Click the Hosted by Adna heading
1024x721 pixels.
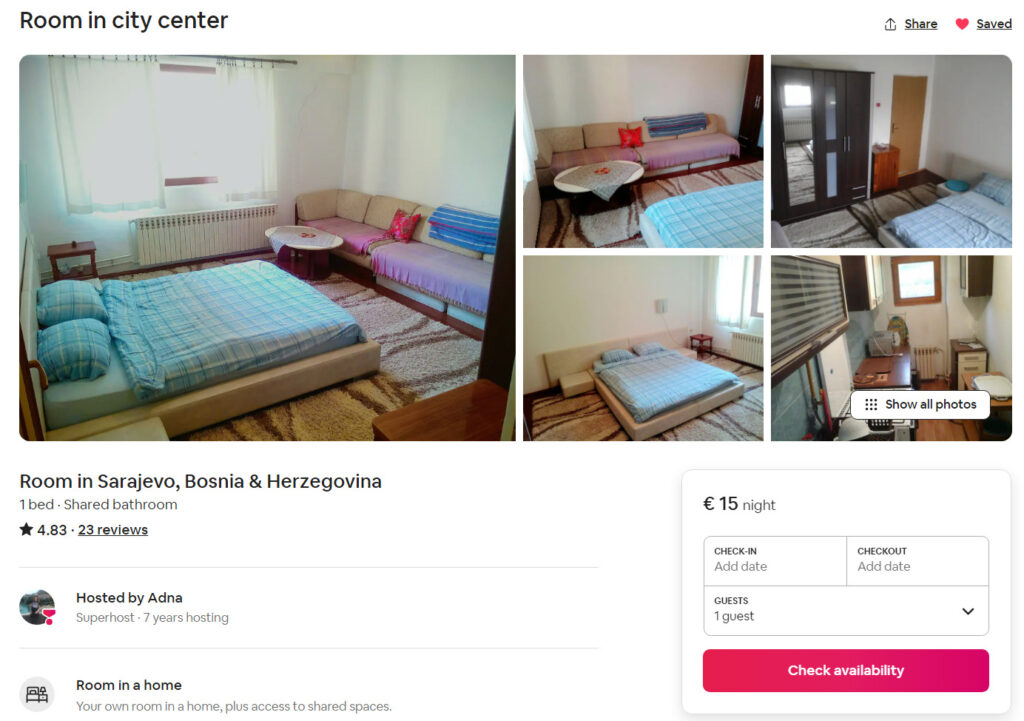129,598
